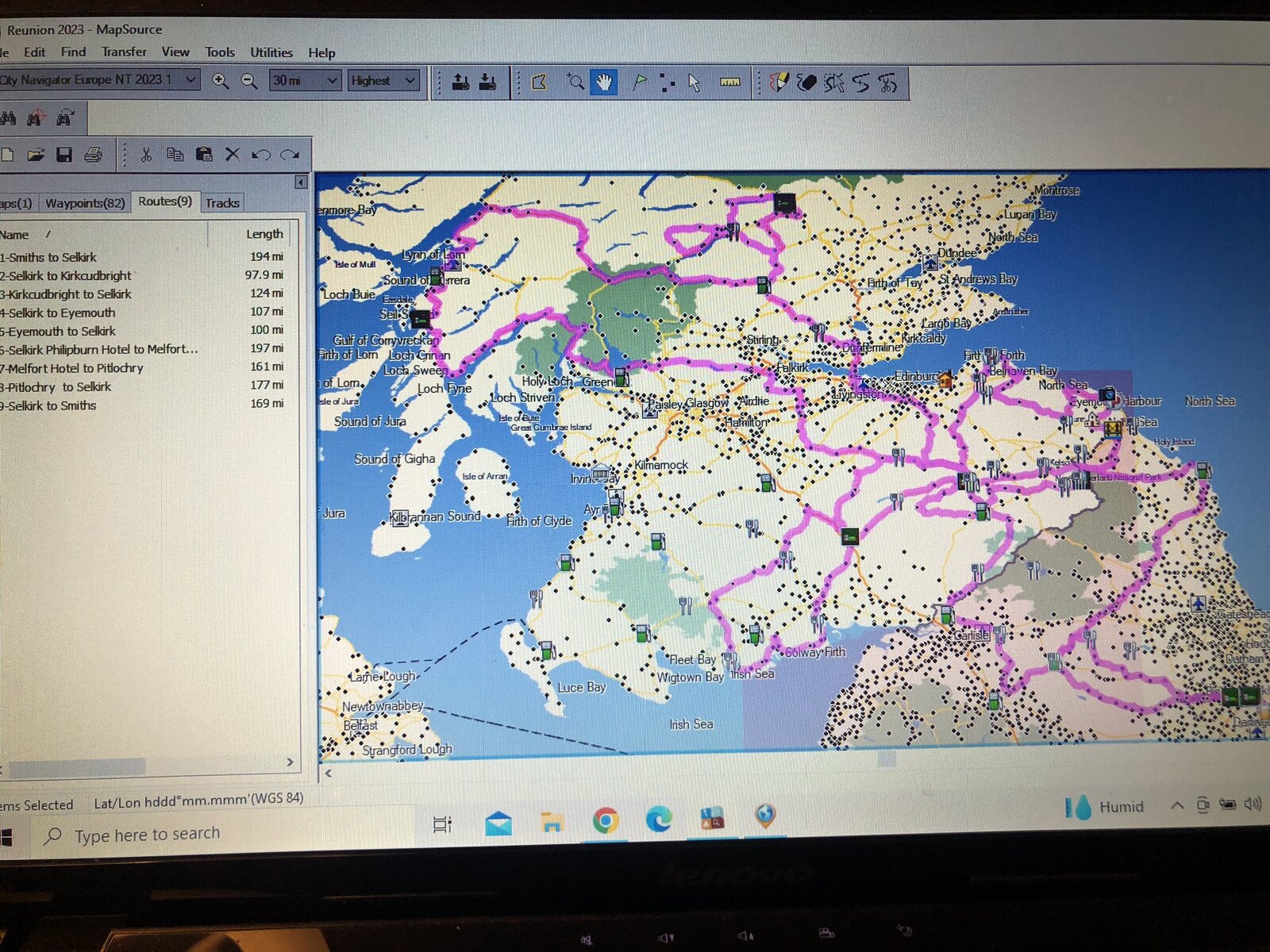Click the map horizontal scroll left arrow

(329, 772)
